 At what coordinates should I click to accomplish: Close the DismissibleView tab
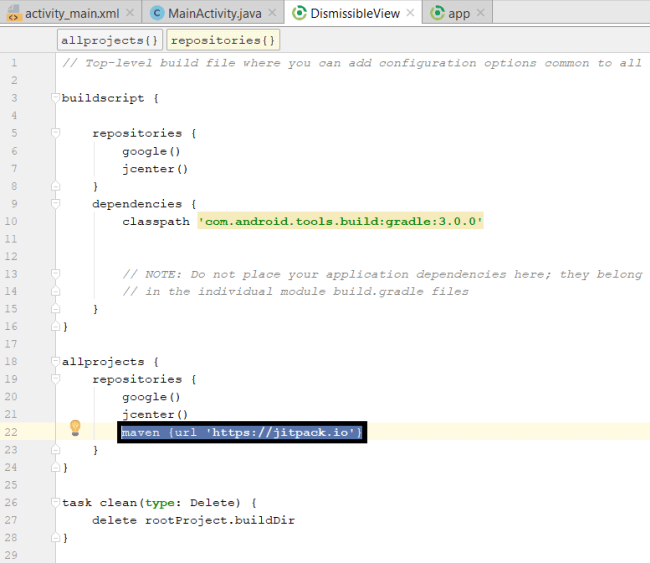410,13
